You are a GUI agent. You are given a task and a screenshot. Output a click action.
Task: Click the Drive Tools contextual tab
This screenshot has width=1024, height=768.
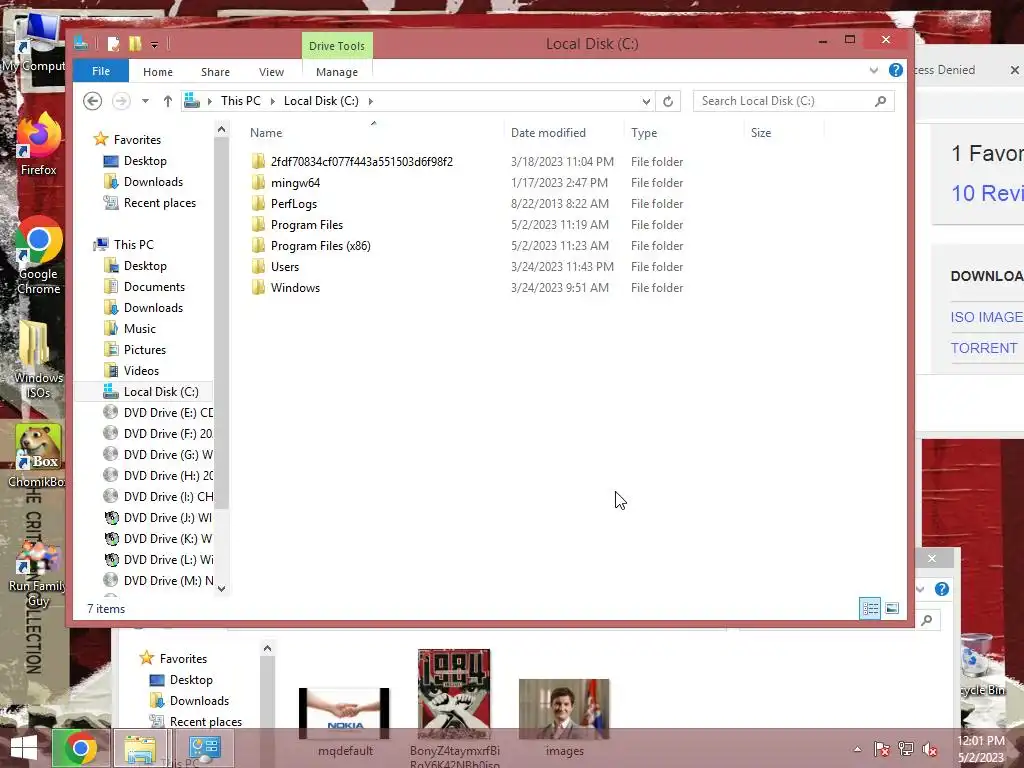[x=336, y=46]
